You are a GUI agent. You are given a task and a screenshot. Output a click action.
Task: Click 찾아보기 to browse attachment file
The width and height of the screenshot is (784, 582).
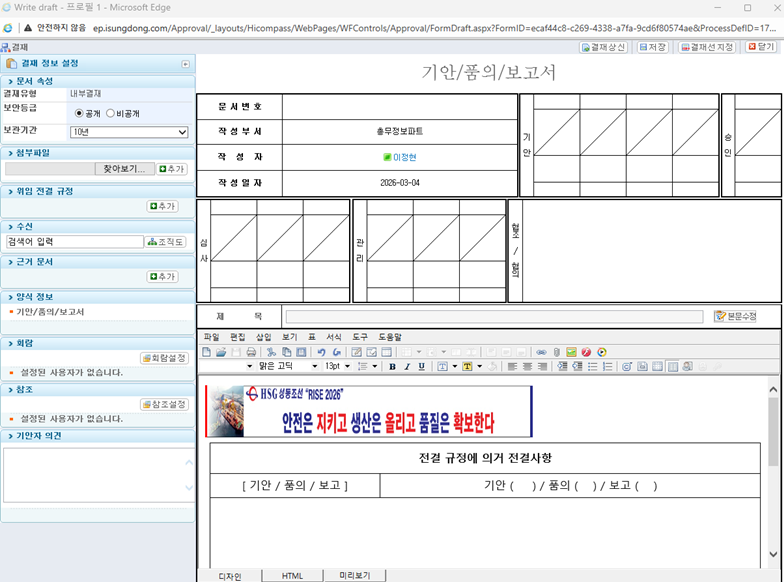point(124,169)
